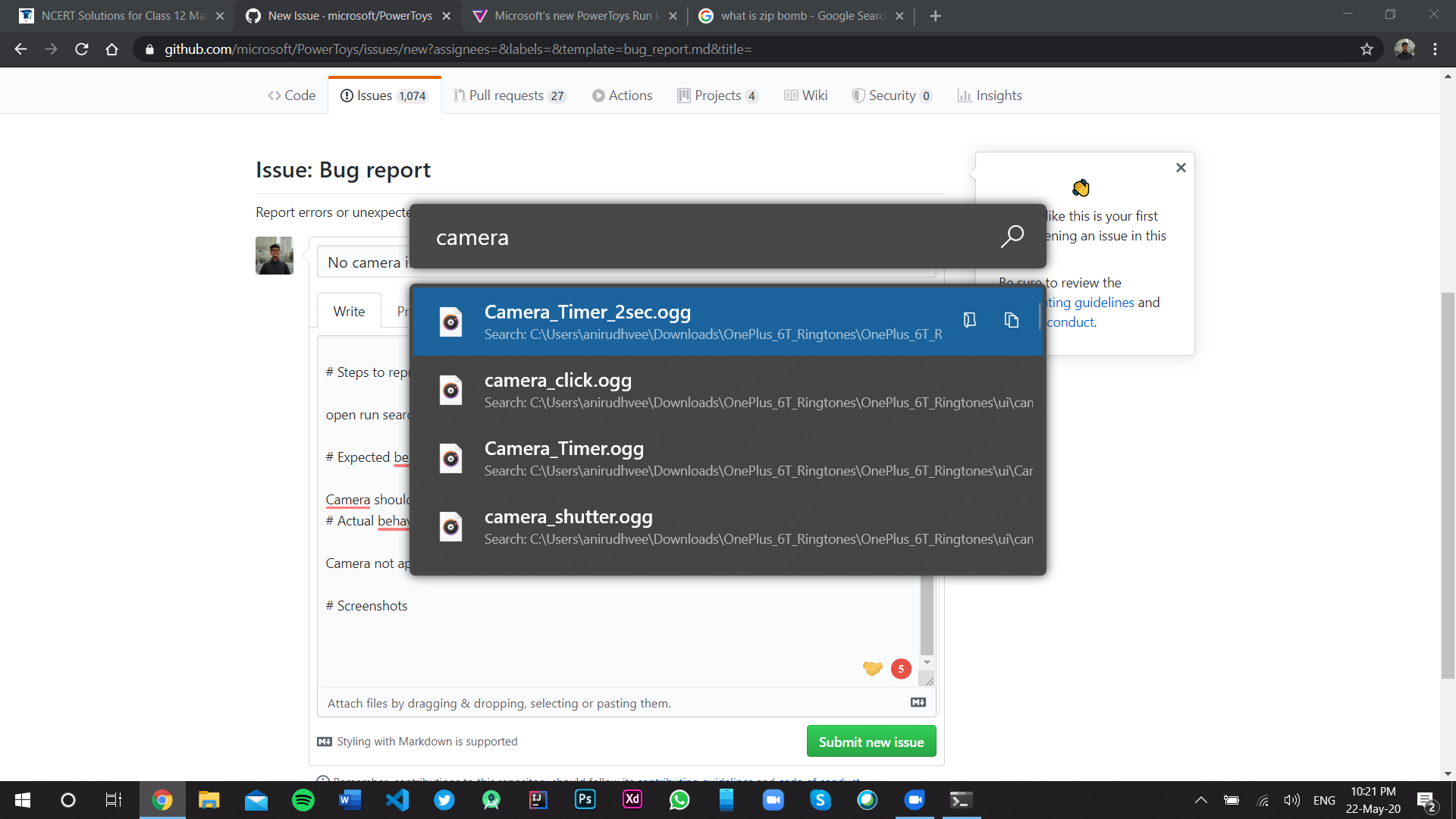Click Submit new issue button
Screen dimensions: 1456x819
pyautogui.click(x=871, y=742)
